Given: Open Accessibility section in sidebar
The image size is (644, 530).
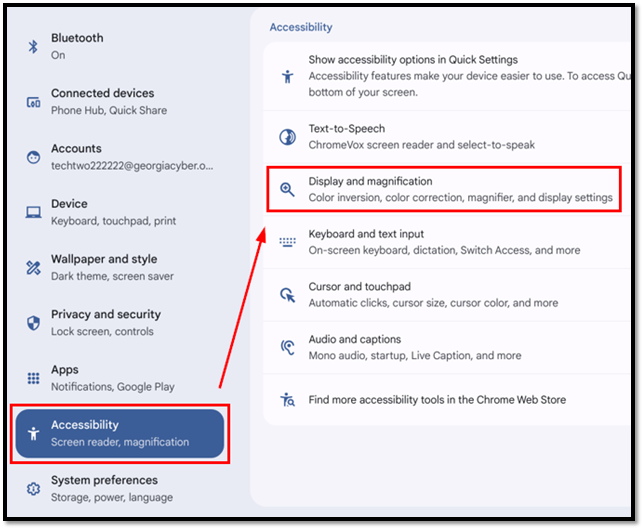Looking at the screenshot, I should [x=120, y=433].
